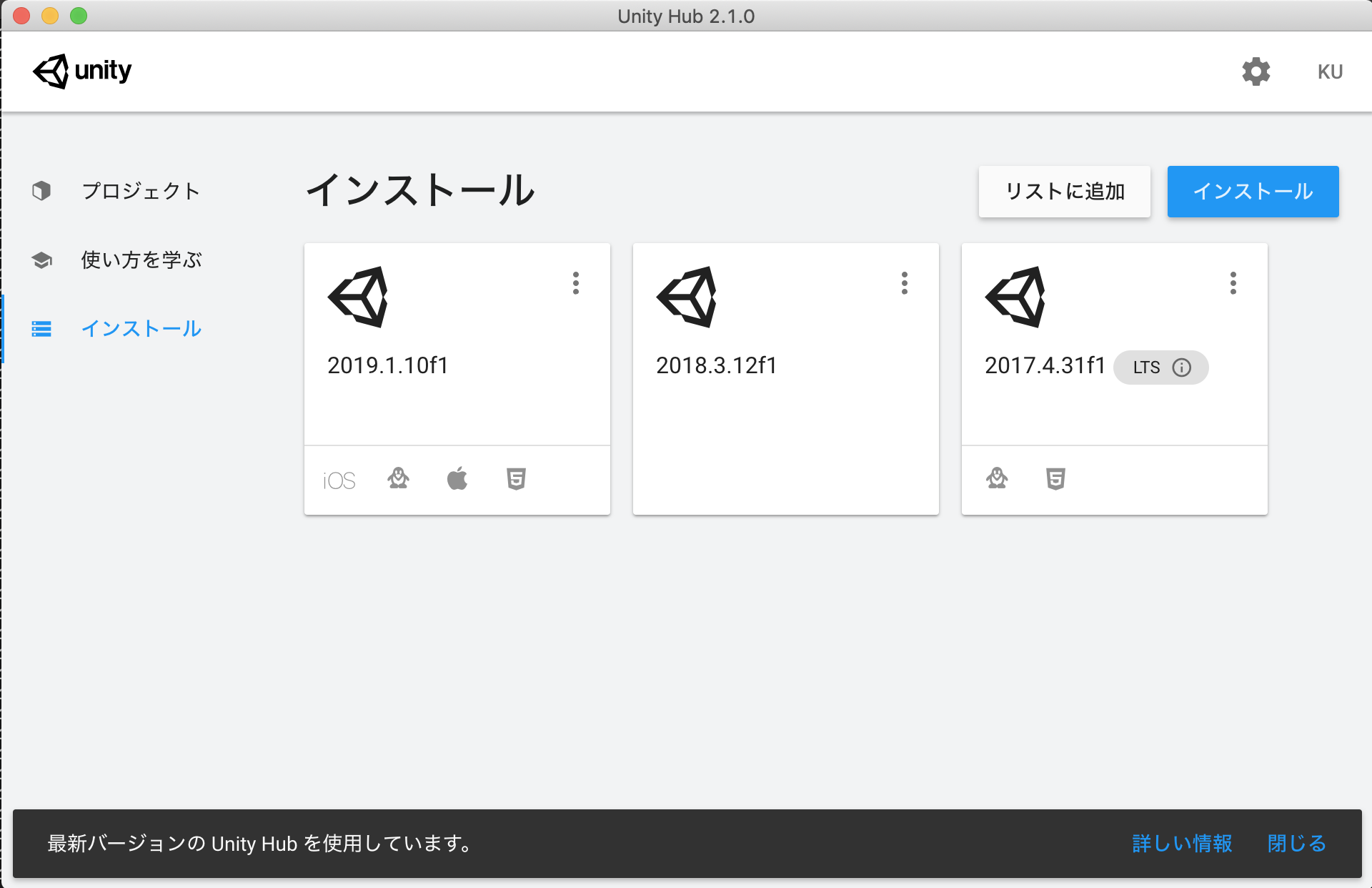This screenshot has height=888, width=1372.
Task: Open settings gear icon
Action: (x=1256, y=71)
